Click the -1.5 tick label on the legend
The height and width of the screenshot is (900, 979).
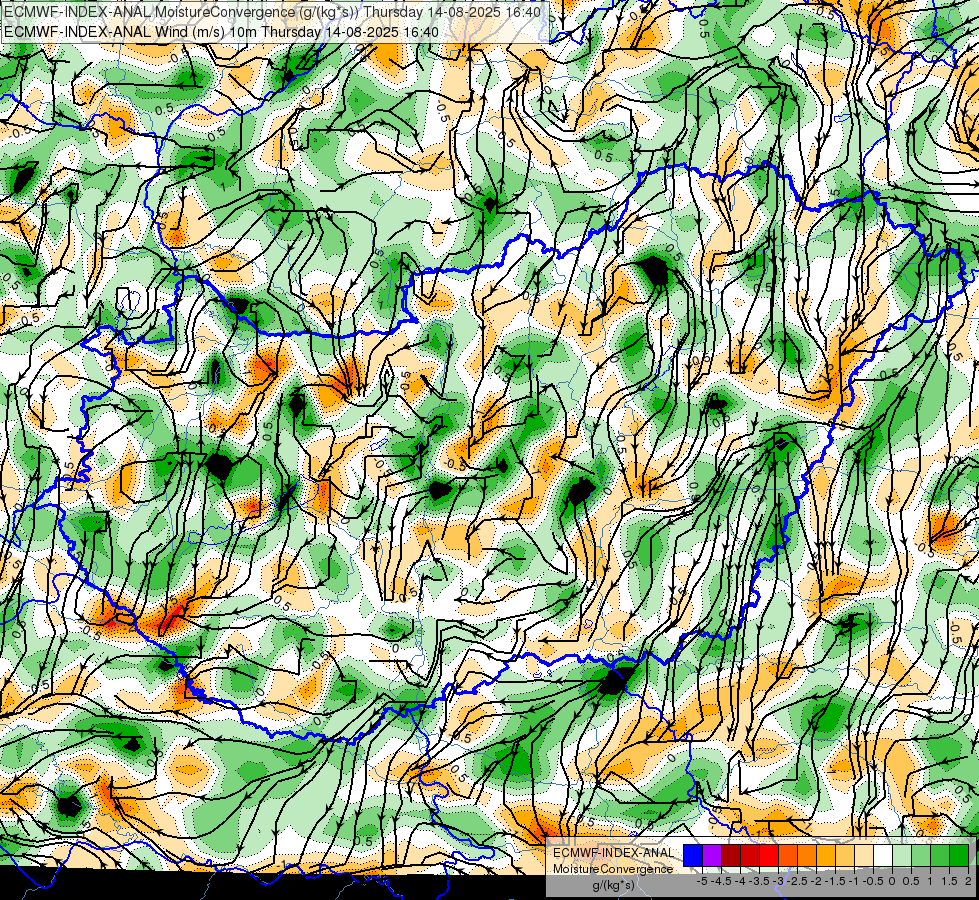(x=835, y=881)
